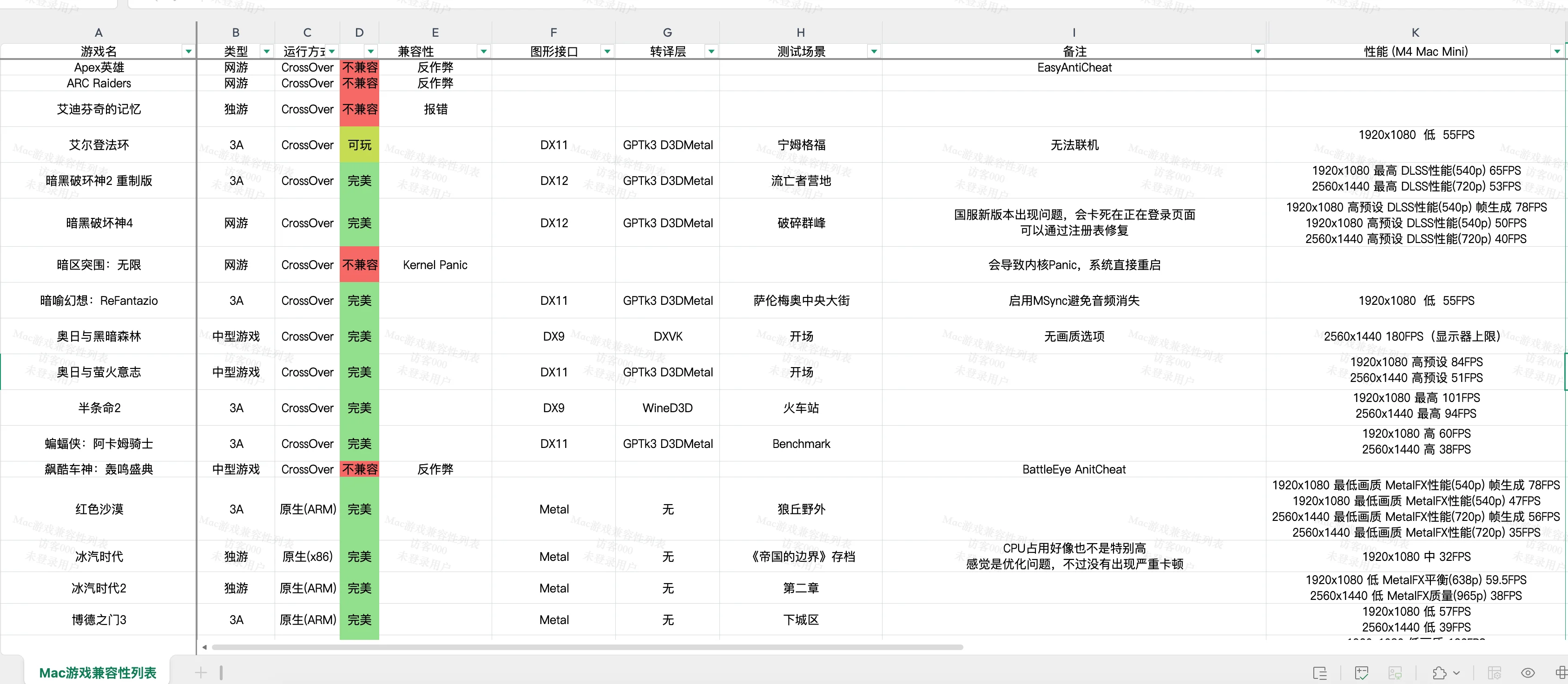This screenshot has height=684, width=1568.
Task: Click the 原生(x86) cell for 冰汽时代
Action: 307,556
